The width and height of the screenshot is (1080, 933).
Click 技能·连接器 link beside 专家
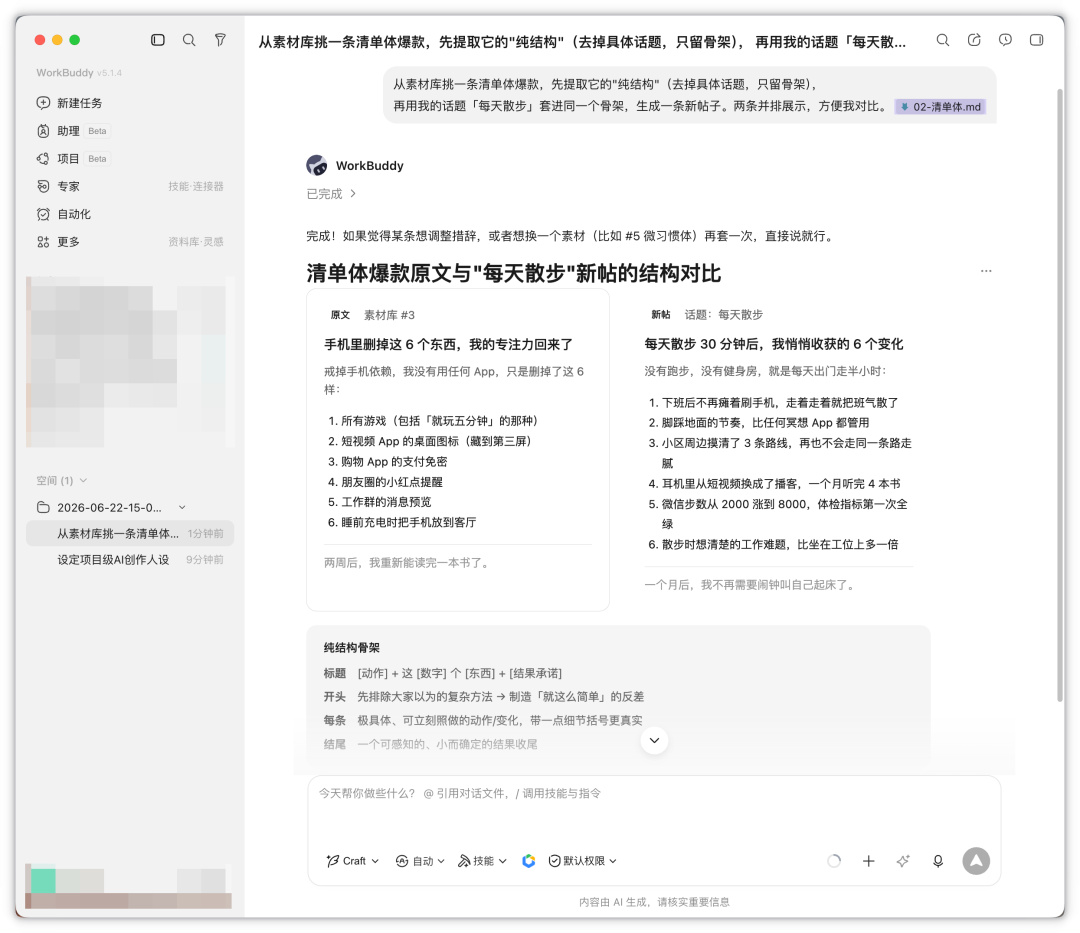coord(196,186)
